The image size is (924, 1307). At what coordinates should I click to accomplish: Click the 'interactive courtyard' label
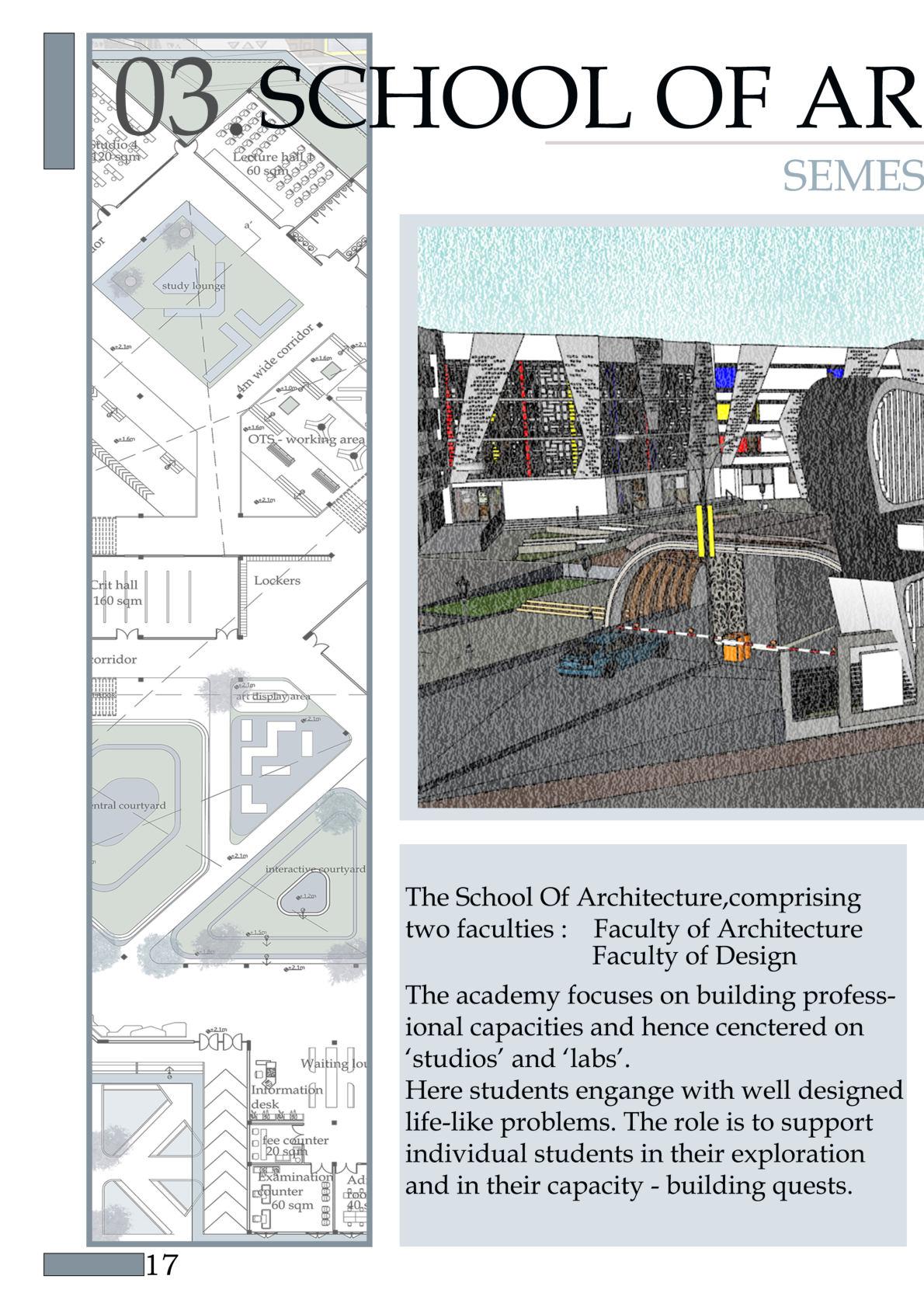pyautogui.click(x=314, y=869)
